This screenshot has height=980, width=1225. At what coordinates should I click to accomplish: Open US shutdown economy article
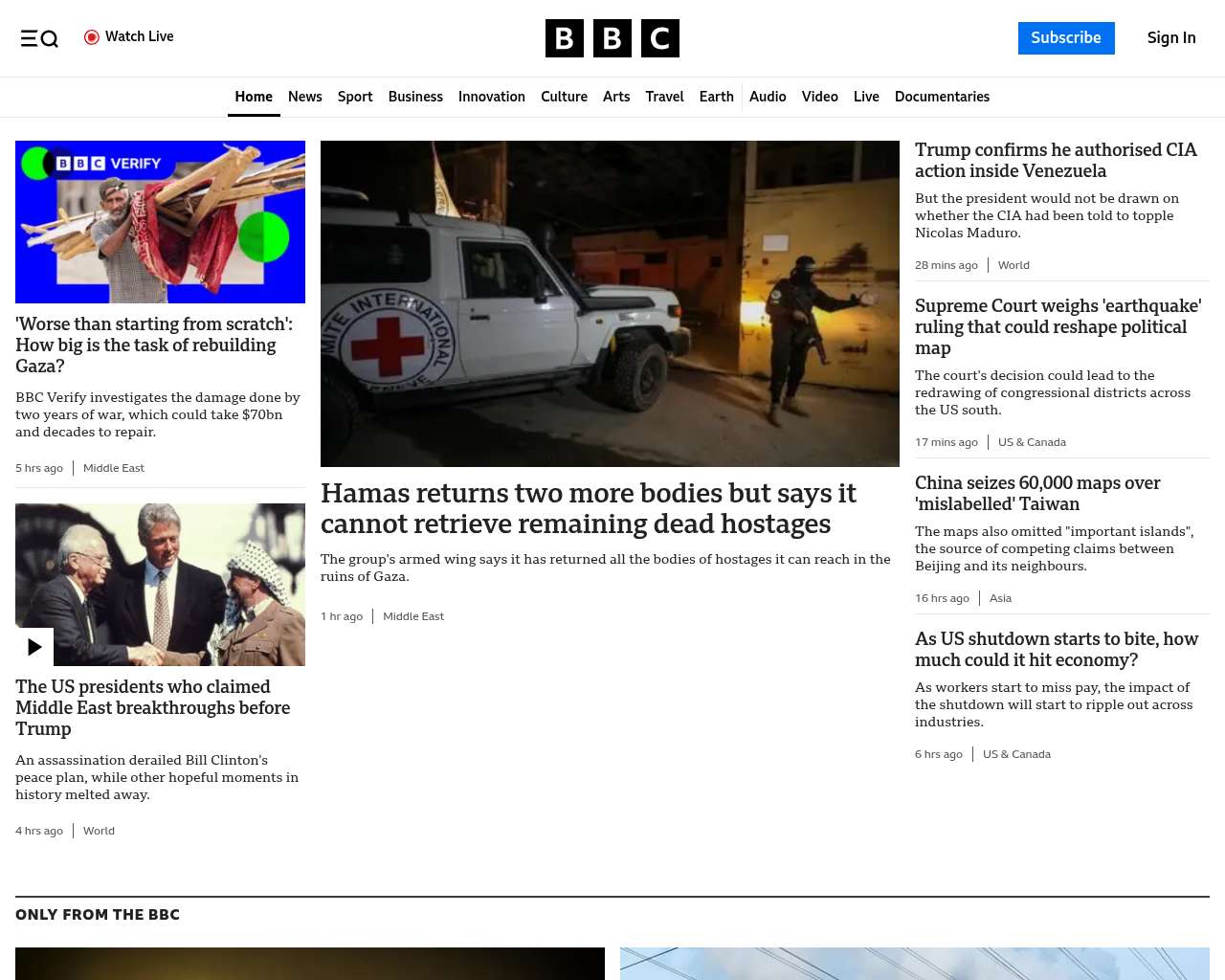[1056, 649]
